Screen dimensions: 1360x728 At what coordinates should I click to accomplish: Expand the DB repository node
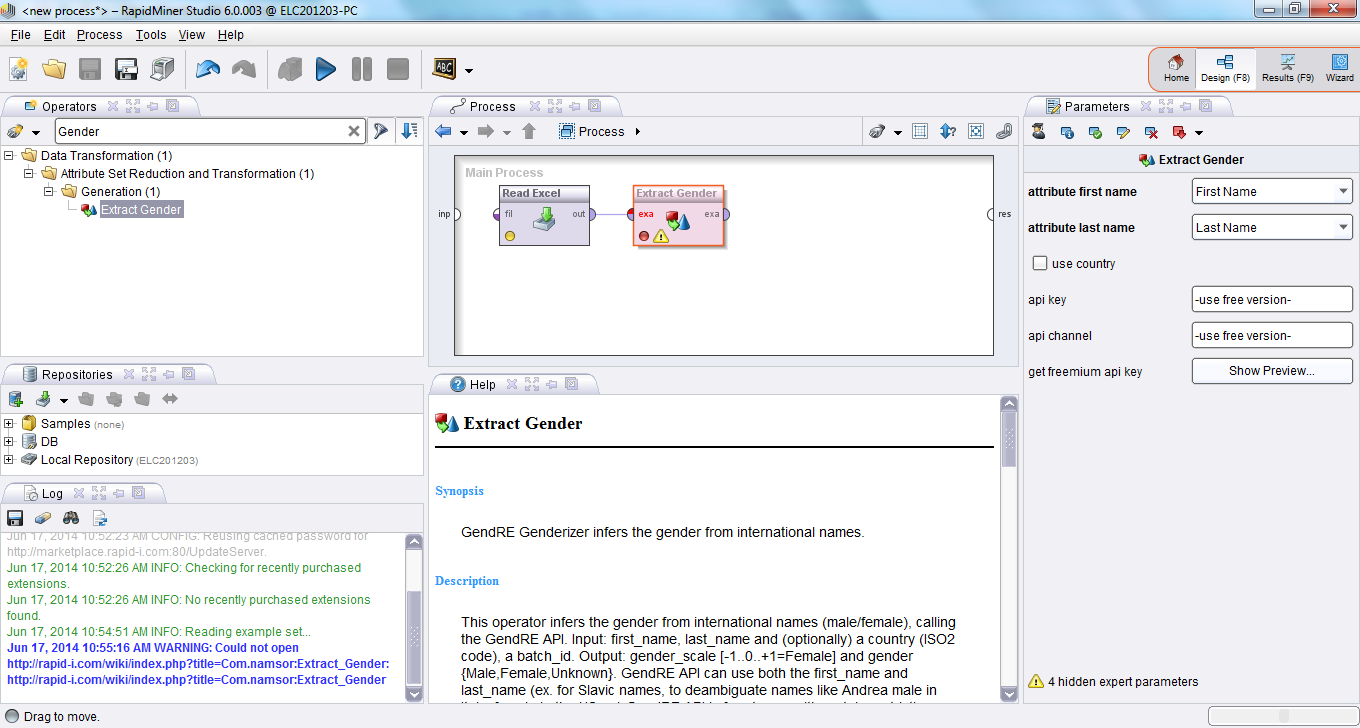(9, 442)
